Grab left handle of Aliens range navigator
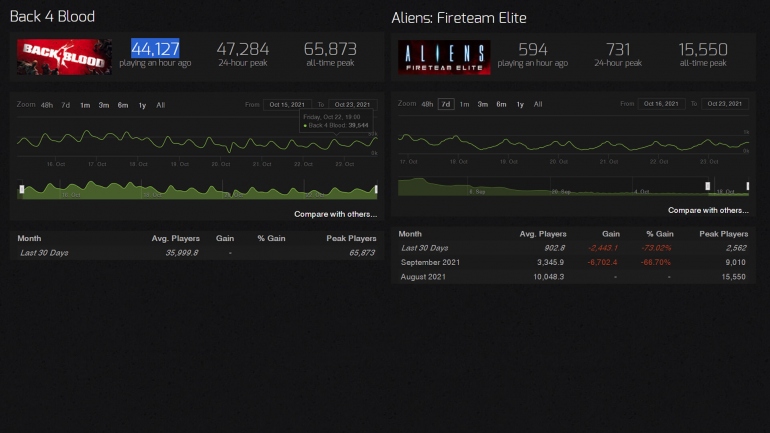The width and height of the screenshot is (770, 433). click(708, 186)
